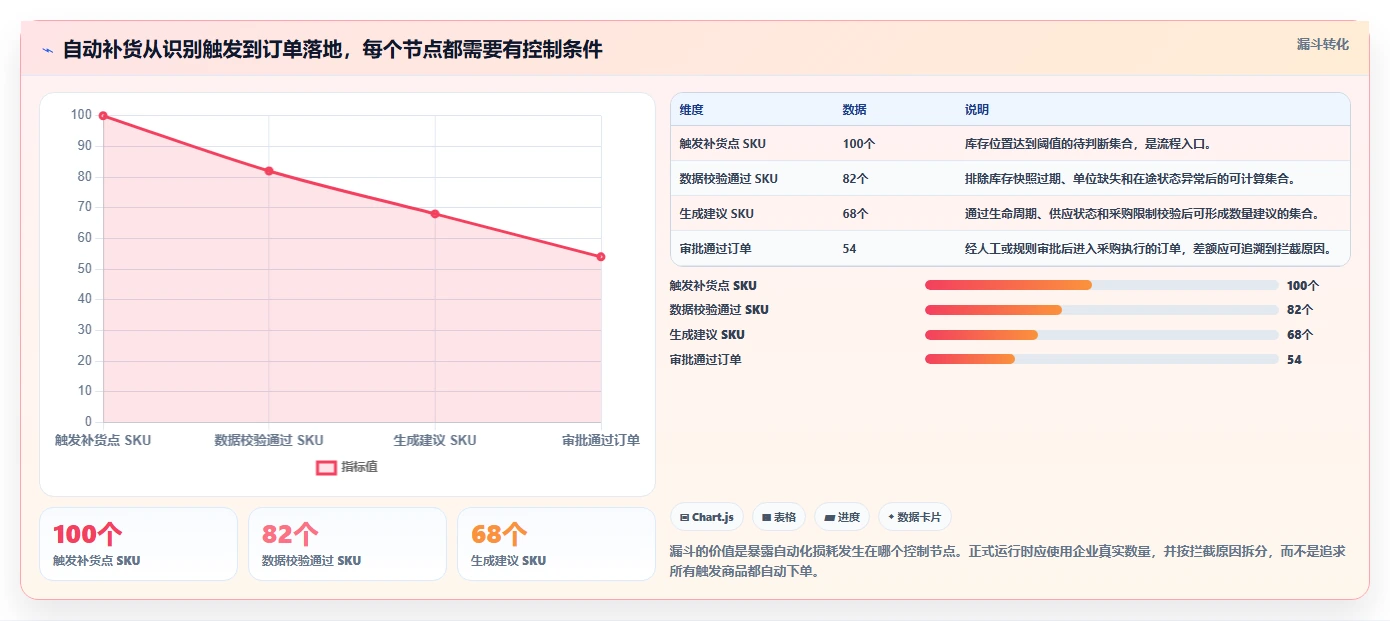The image size is (1390, 621).
Task: Click the chart point for 生成建议 SKU
Action: 435,214
